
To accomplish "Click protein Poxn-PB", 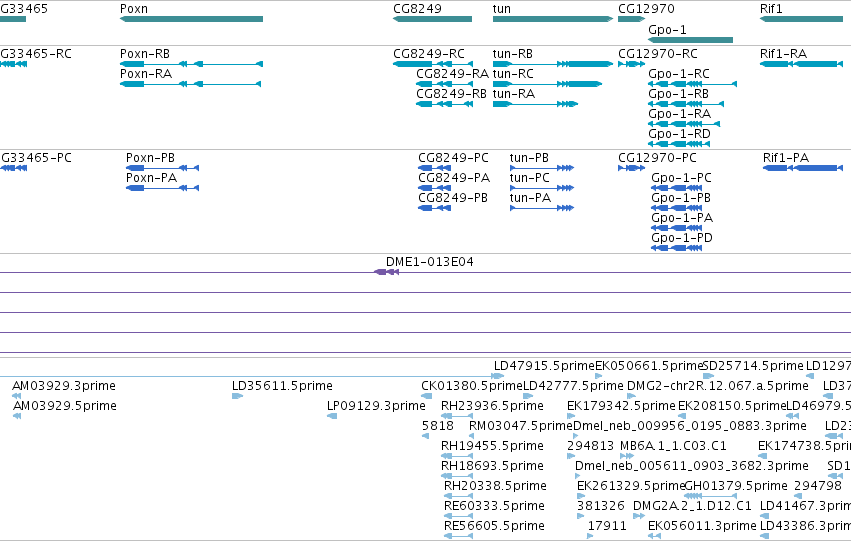I will (162, 168).
